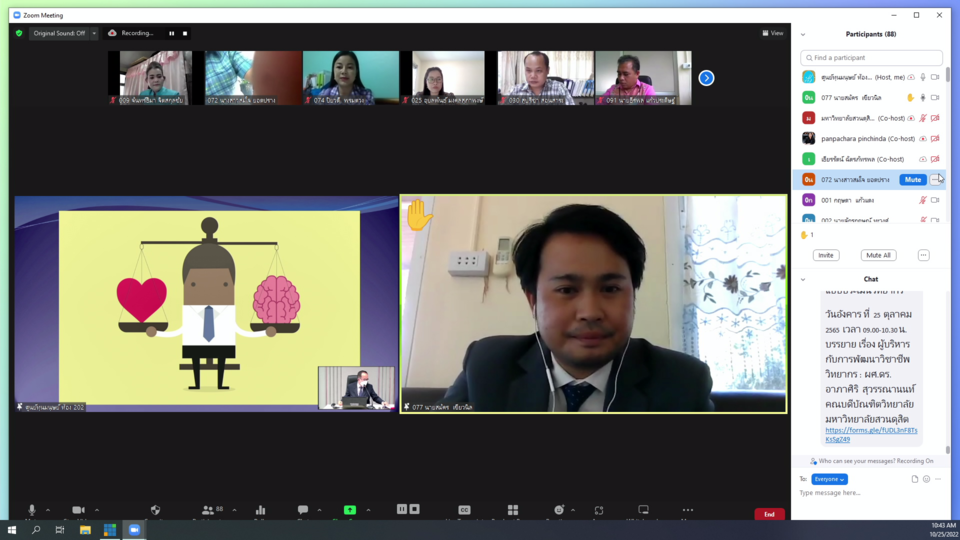
Task: Select thumbnail of participant 091
Action: click(643, 78)
